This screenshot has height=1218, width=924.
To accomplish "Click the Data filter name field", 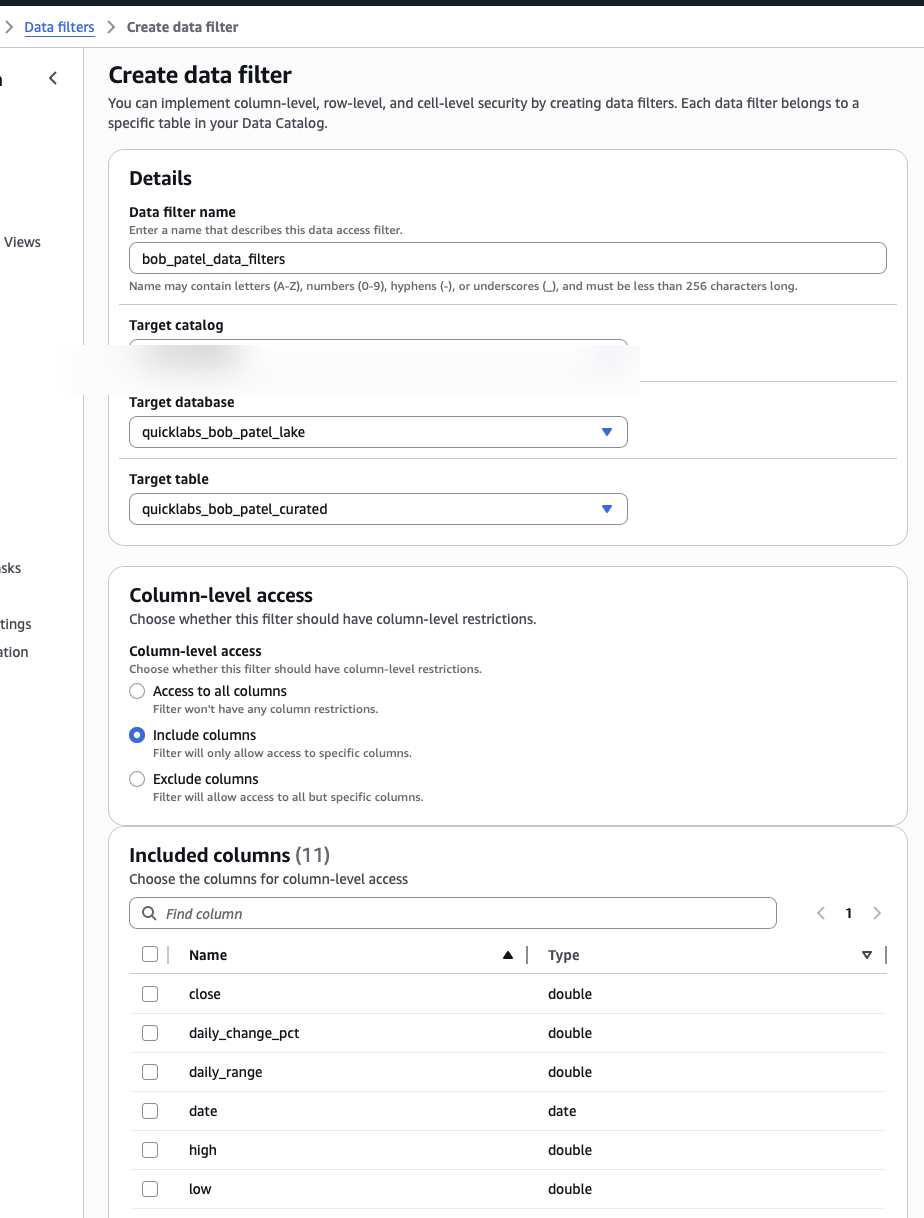I will pyautogui.click(x=508, y=258).
